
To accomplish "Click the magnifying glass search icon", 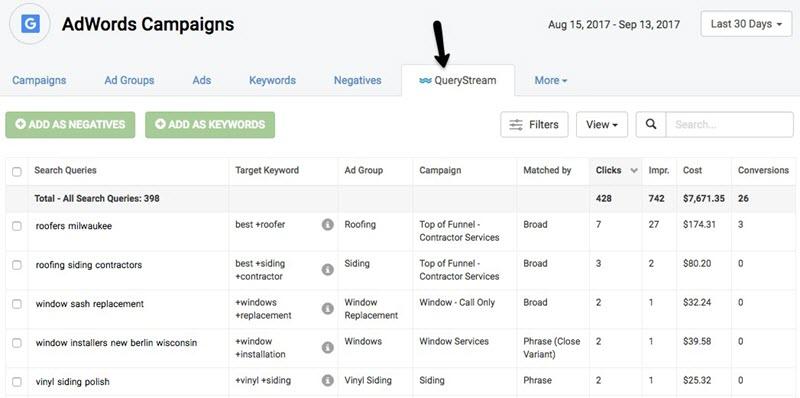I will (651, 125).
